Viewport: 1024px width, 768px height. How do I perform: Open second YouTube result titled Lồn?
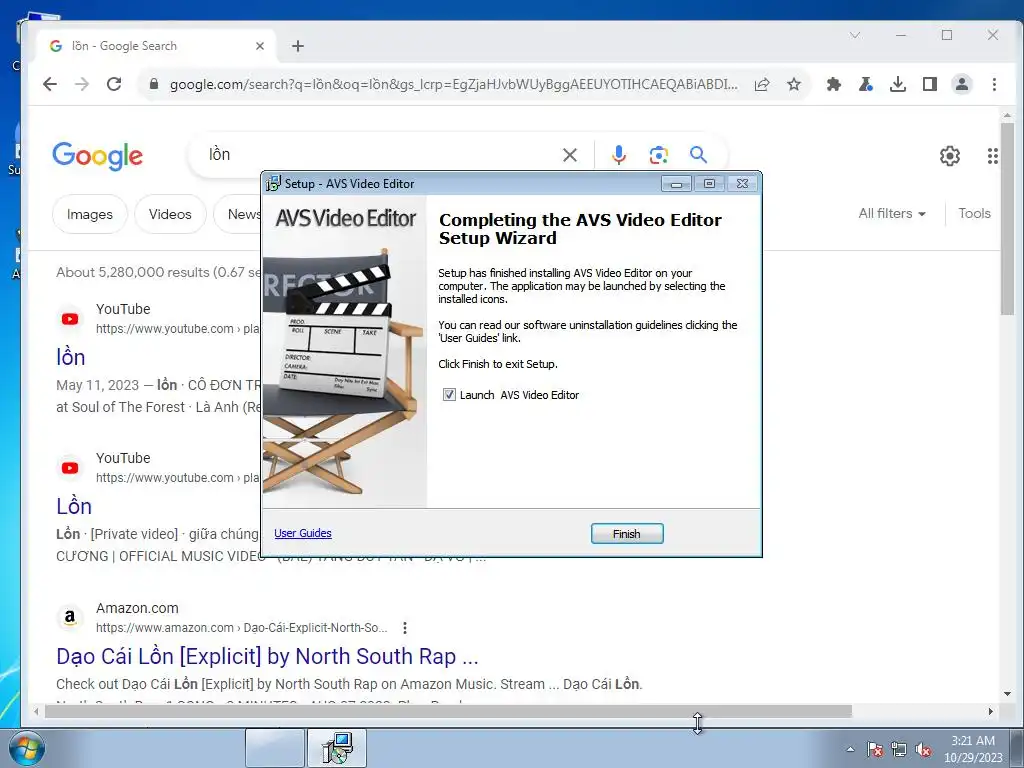[x=74, y=506]
